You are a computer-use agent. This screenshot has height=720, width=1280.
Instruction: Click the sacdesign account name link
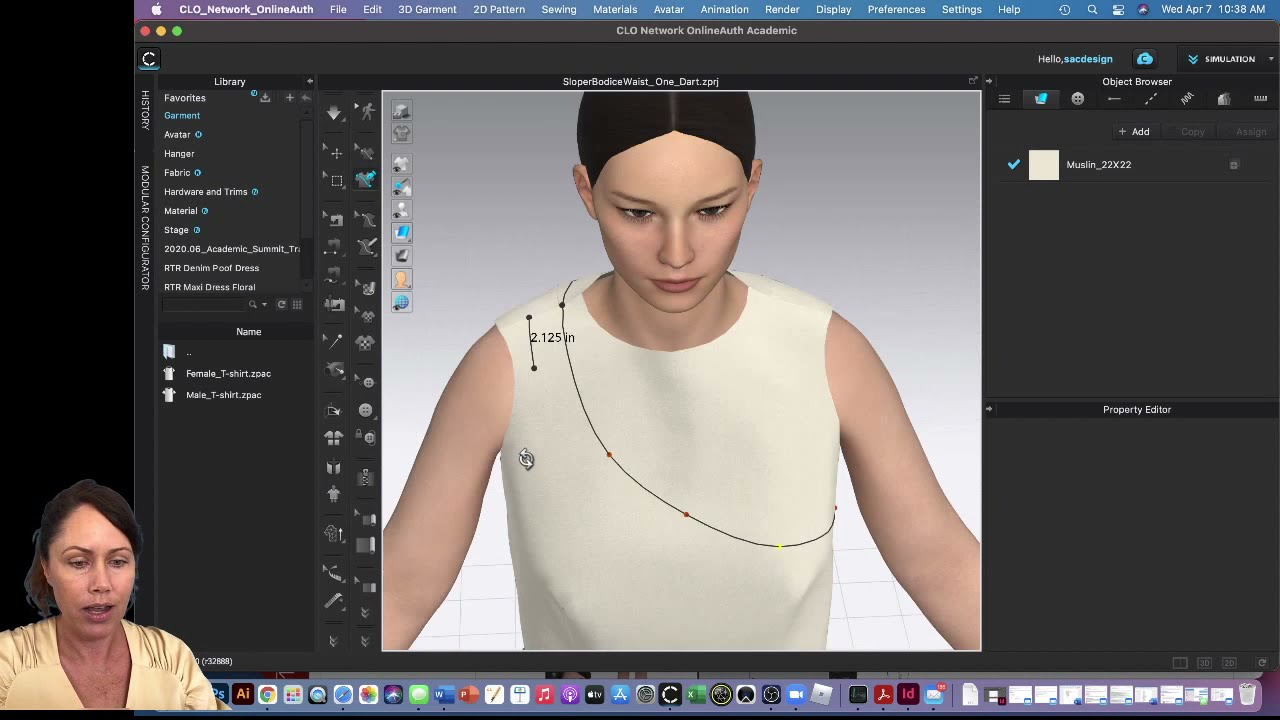click(1088, 59)
